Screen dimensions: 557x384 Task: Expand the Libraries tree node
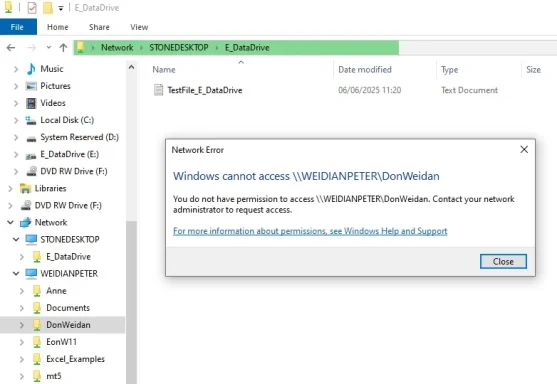pos(10,189)
